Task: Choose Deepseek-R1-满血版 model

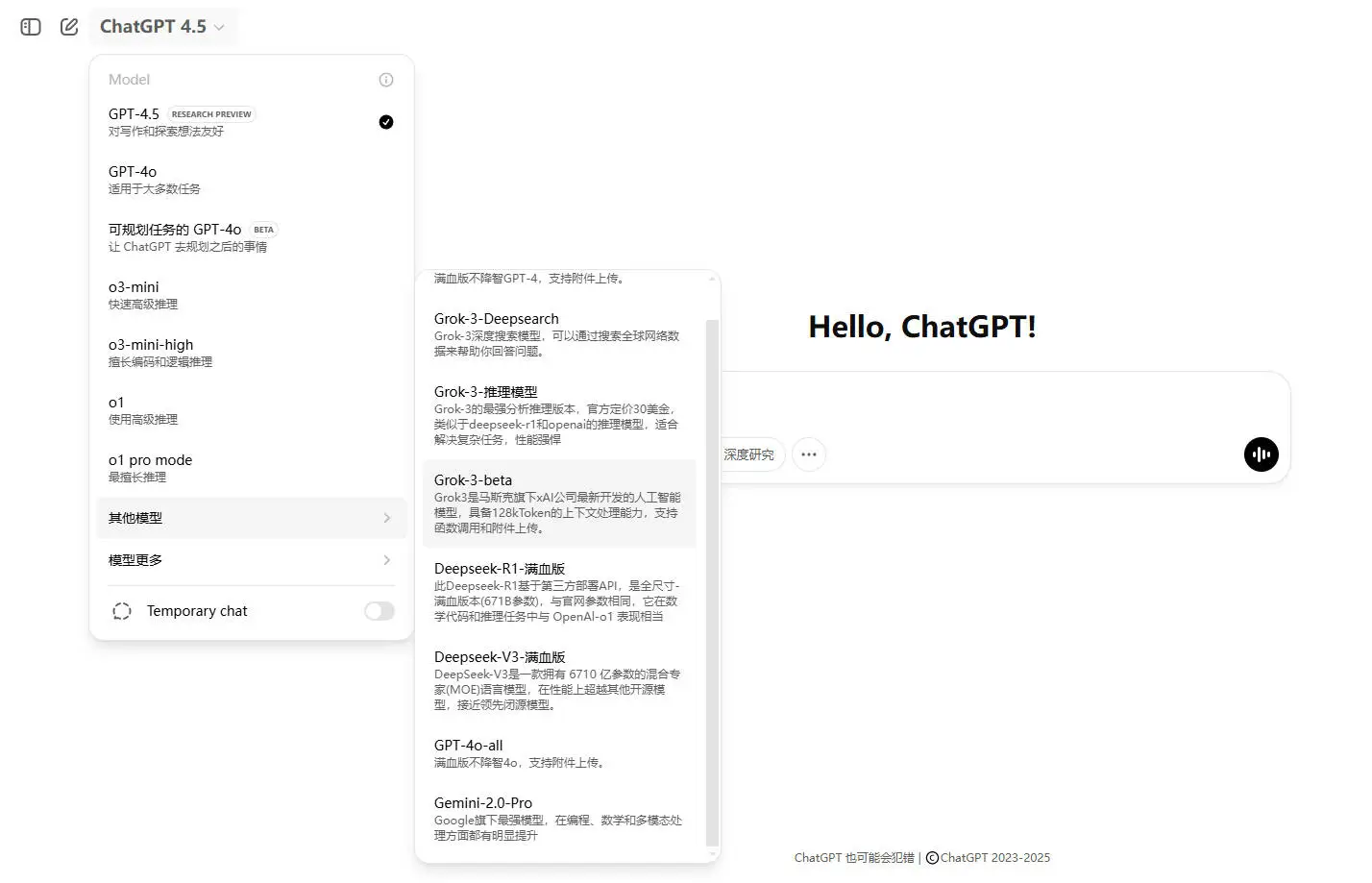Action: pyautogui.click(x=559, y=592)
